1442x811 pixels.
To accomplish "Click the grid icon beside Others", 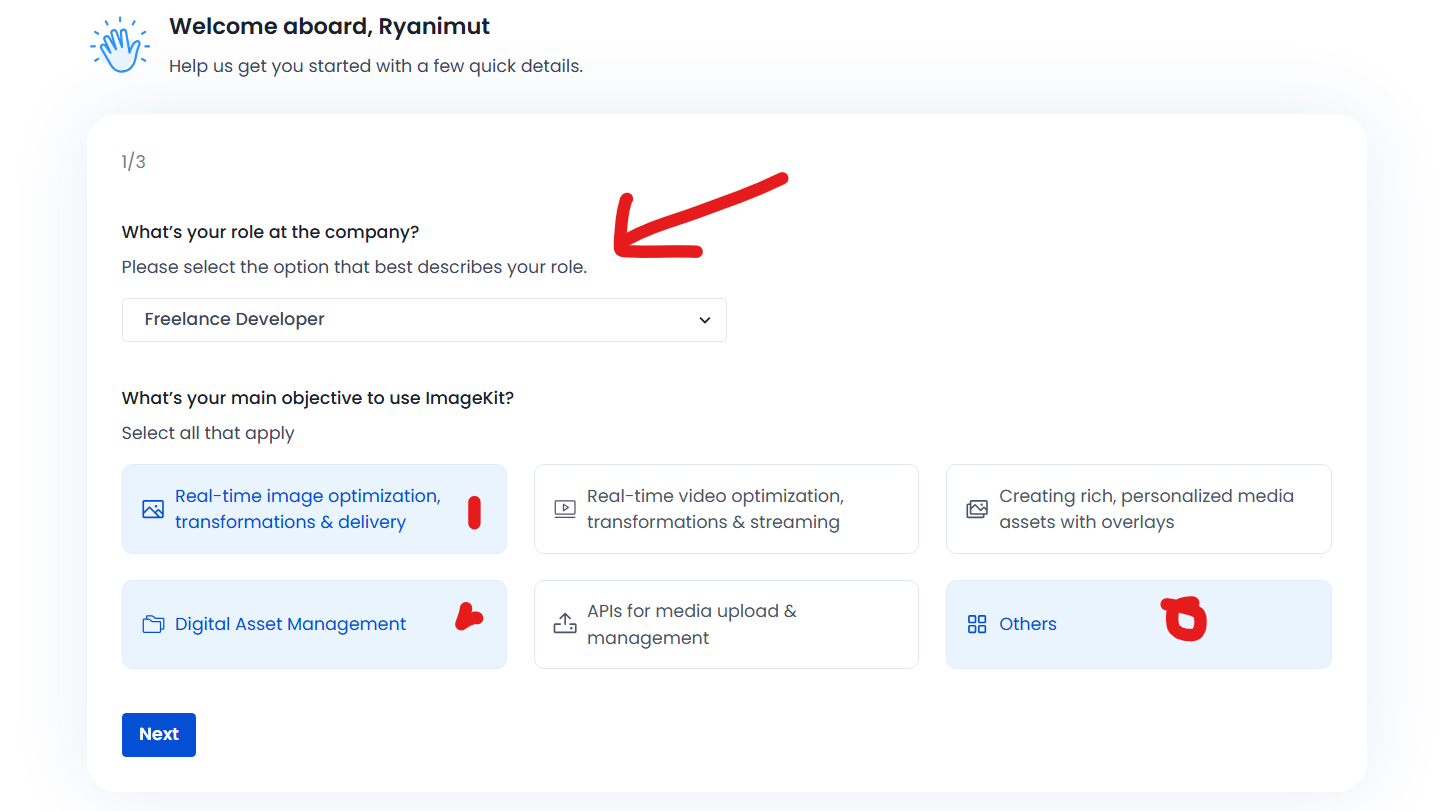I will pos(977,625).
